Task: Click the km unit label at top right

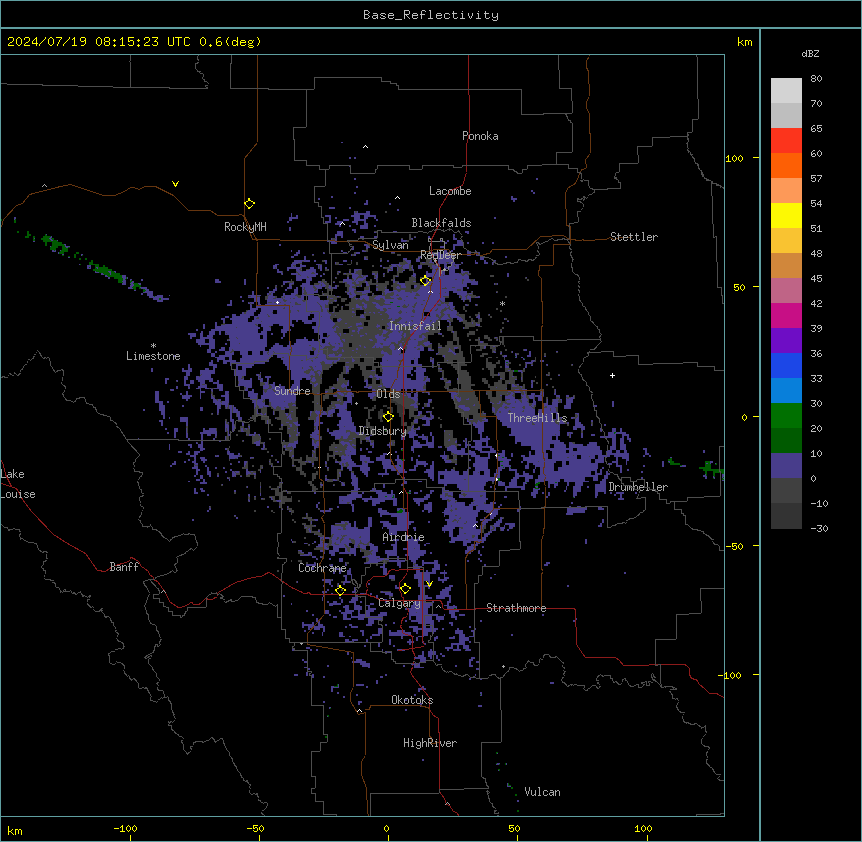Action: (744, 42)
